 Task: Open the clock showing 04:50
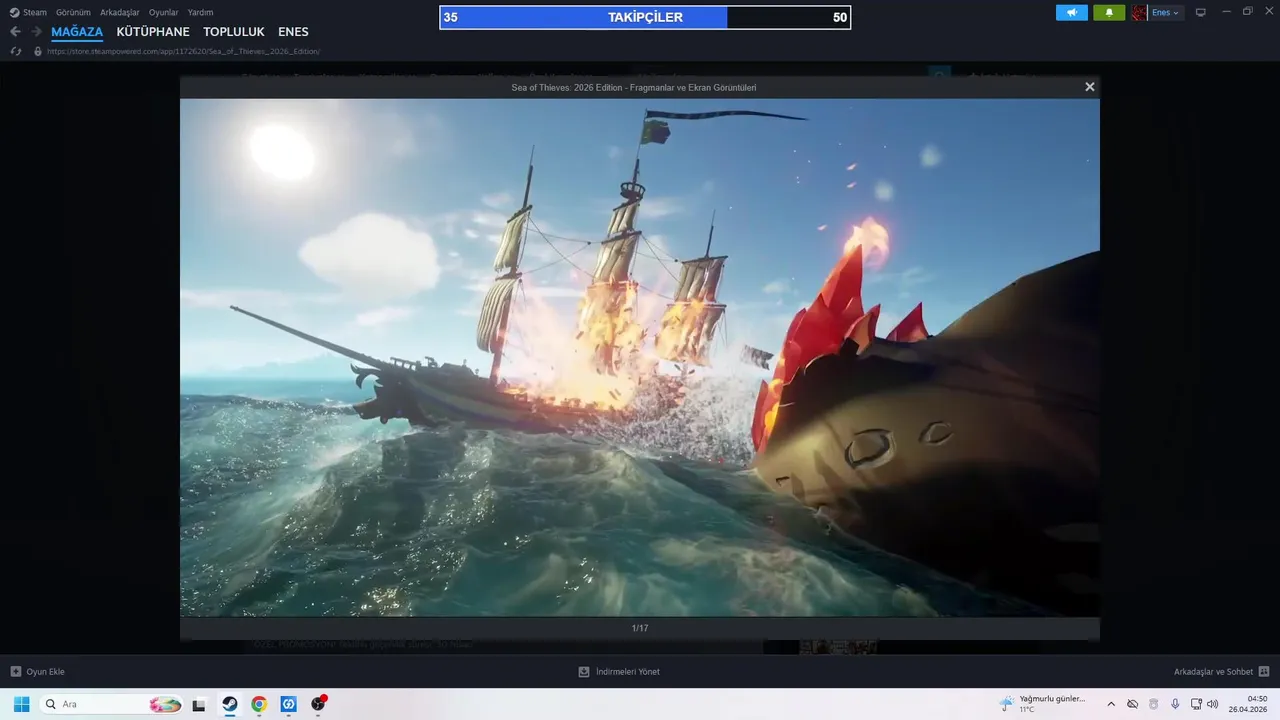[1250, 704]
